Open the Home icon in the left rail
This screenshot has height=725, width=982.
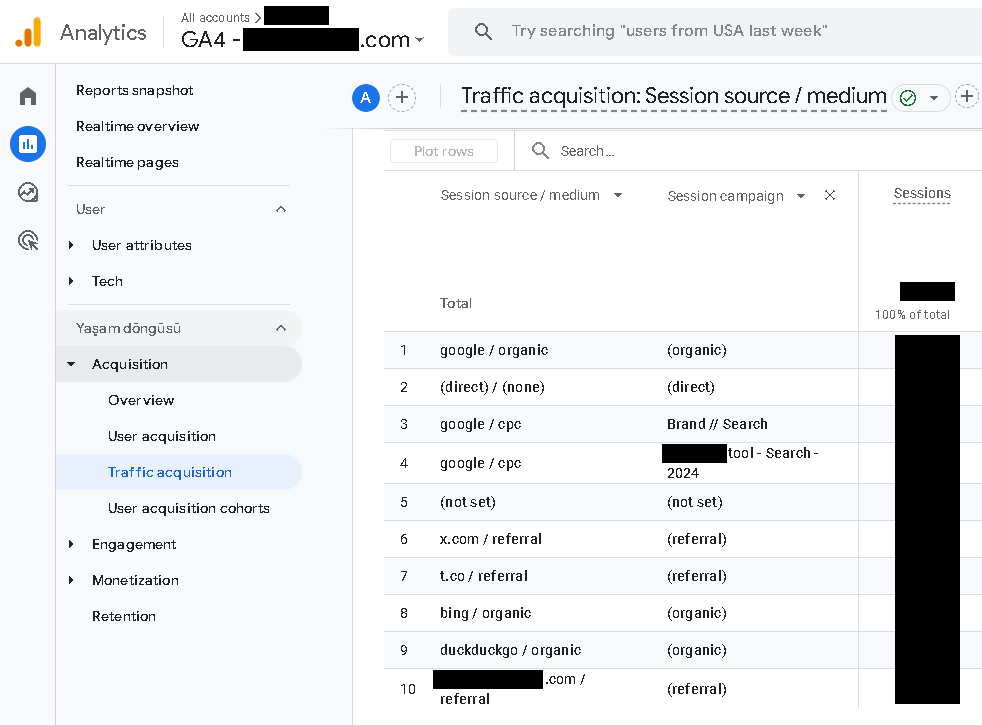pyautogui.click(x=27, y=95)
